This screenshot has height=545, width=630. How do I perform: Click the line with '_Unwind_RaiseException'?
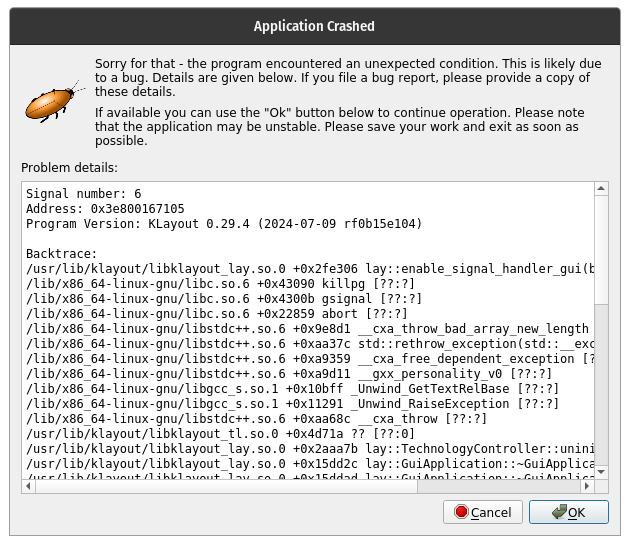click(x=292, y=404)
